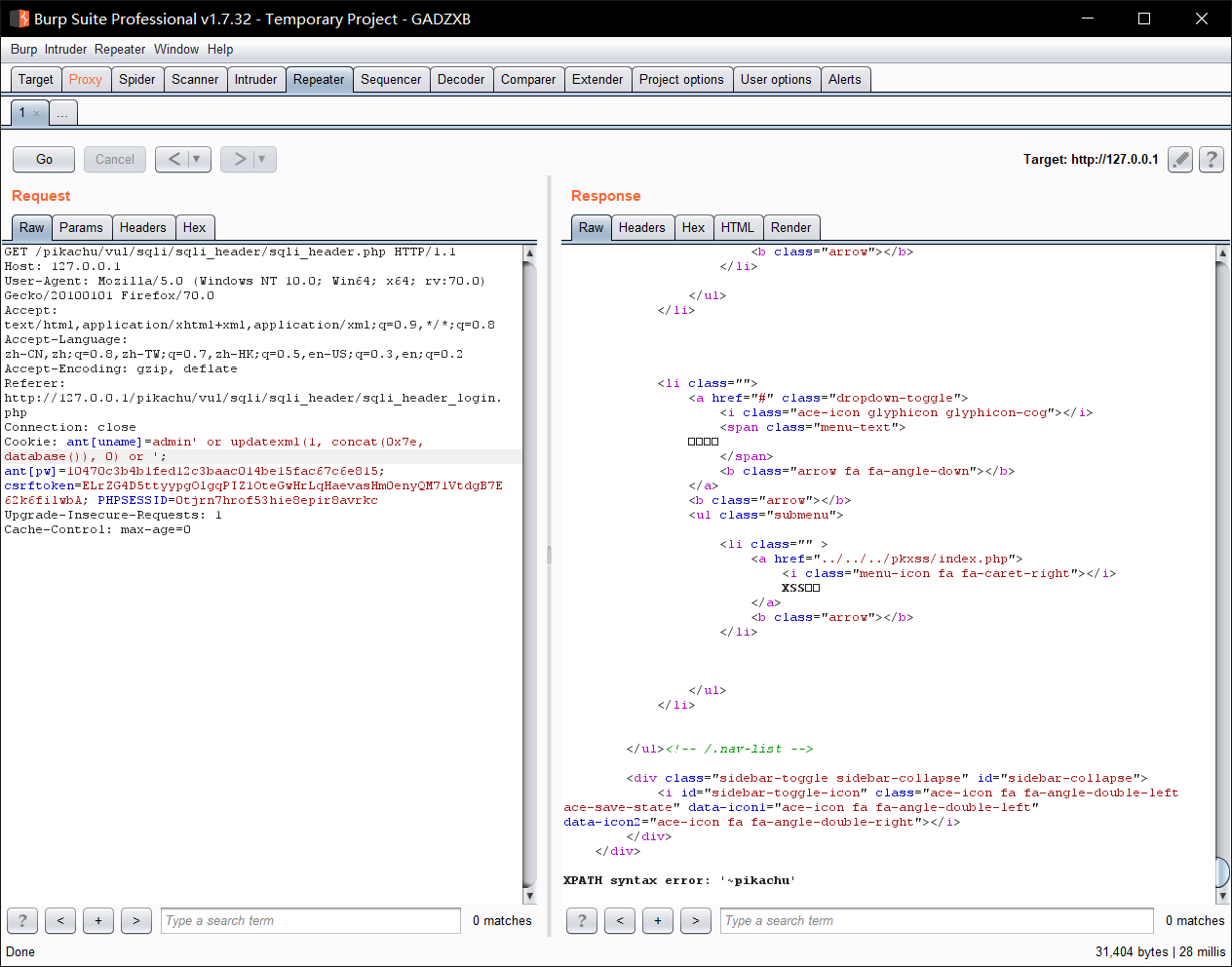Click the Cache-Control: max-age=0 line

pyautogui.click(x=97, y=529)
